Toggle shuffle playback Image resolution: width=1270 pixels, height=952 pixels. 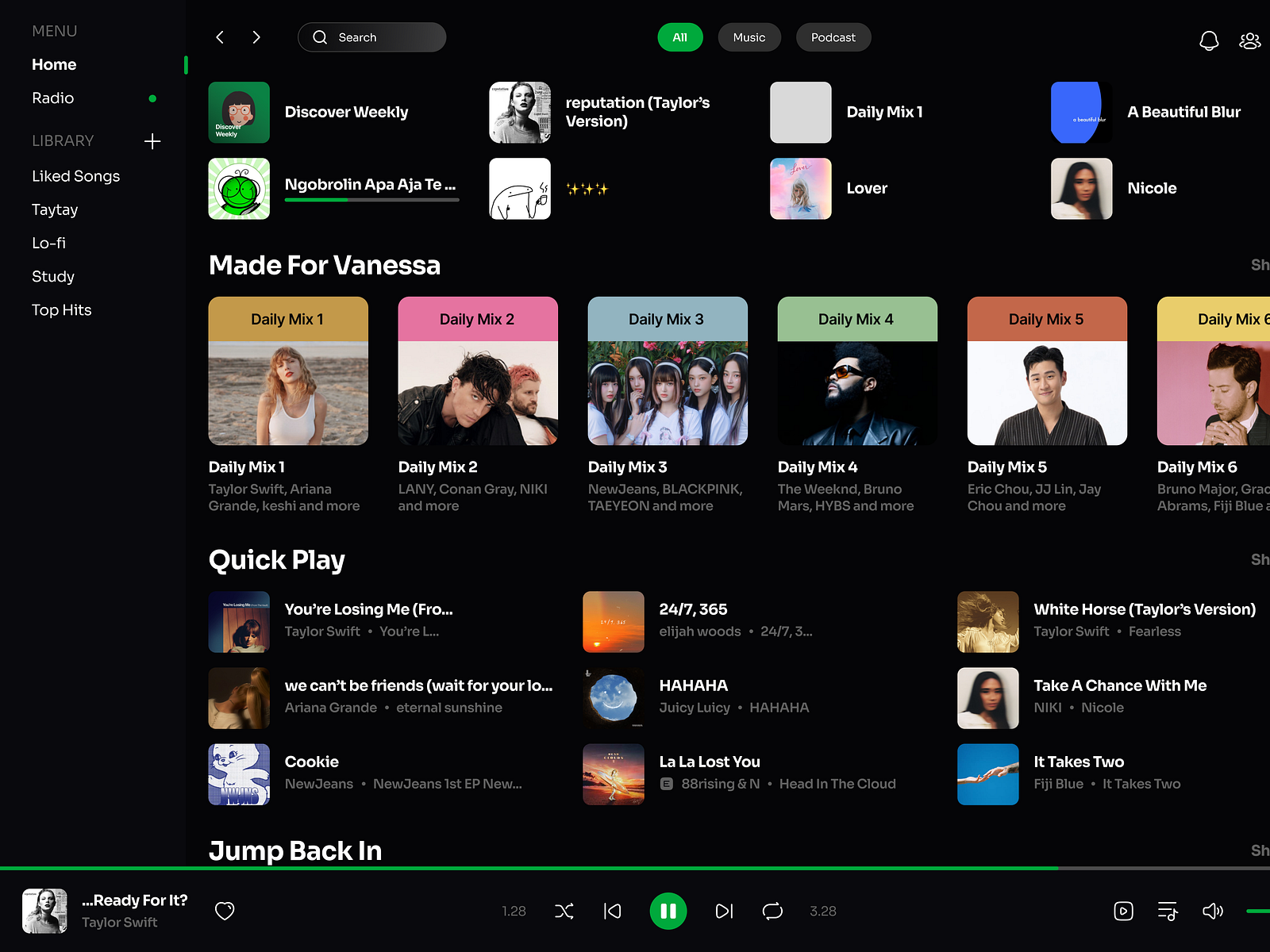[564, 911]
